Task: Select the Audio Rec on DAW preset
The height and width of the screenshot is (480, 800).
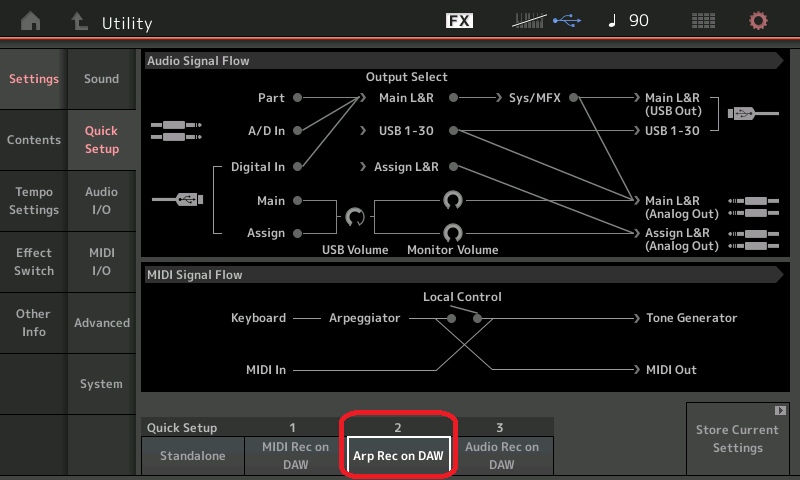Action: [x=503, y=456]
